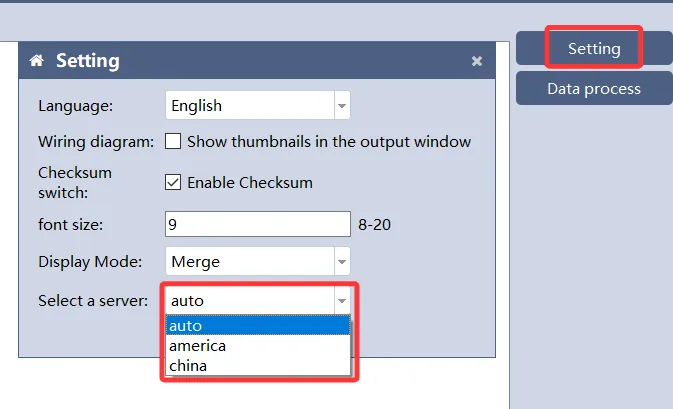The image size is (673, 409).
Task: Click the Merge display mode combo box
Action: coord(248,262)
